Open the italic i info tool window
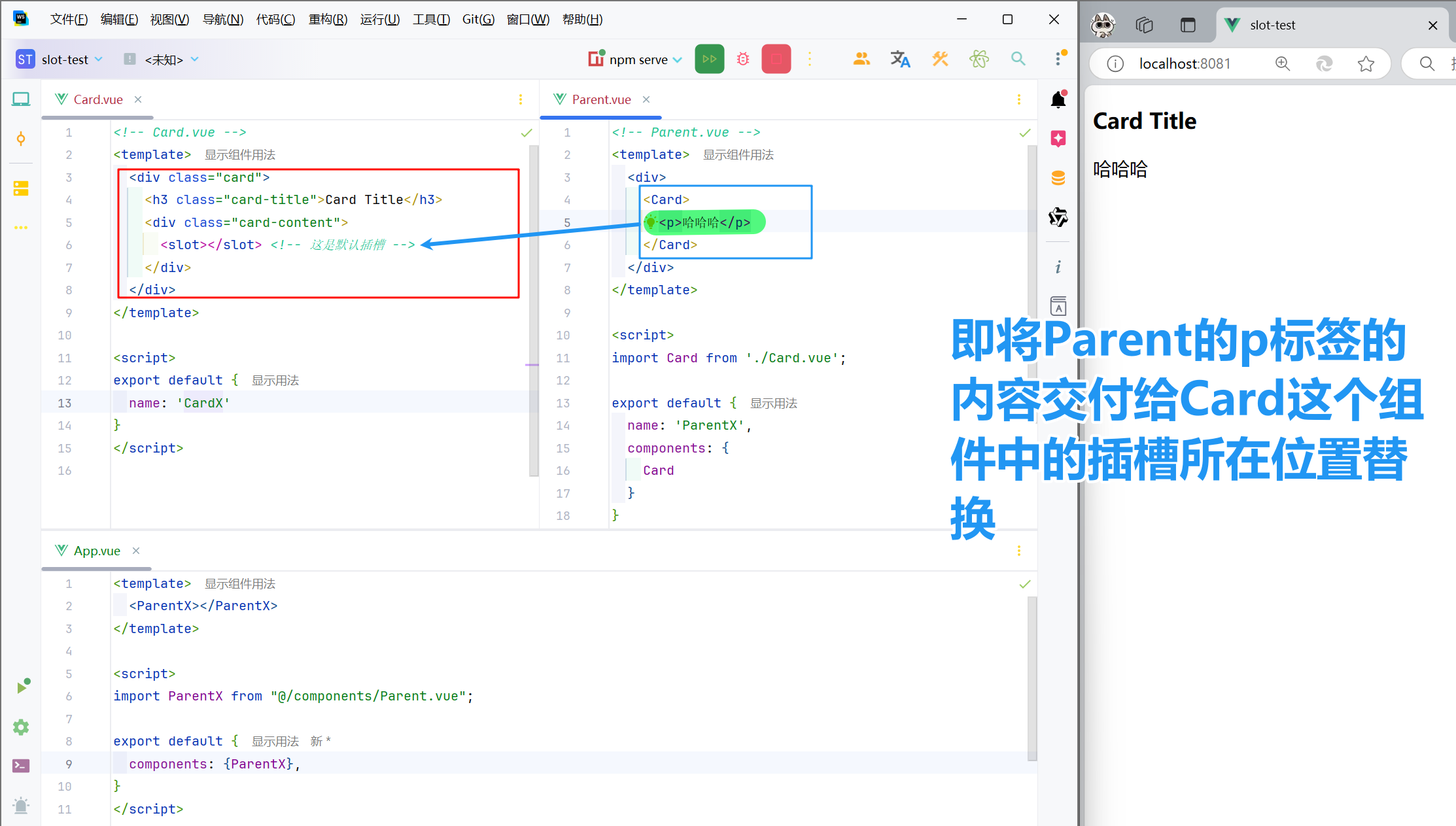Image resolution: width=1456 pixels, height=826 pixels. click(1058, 267)
